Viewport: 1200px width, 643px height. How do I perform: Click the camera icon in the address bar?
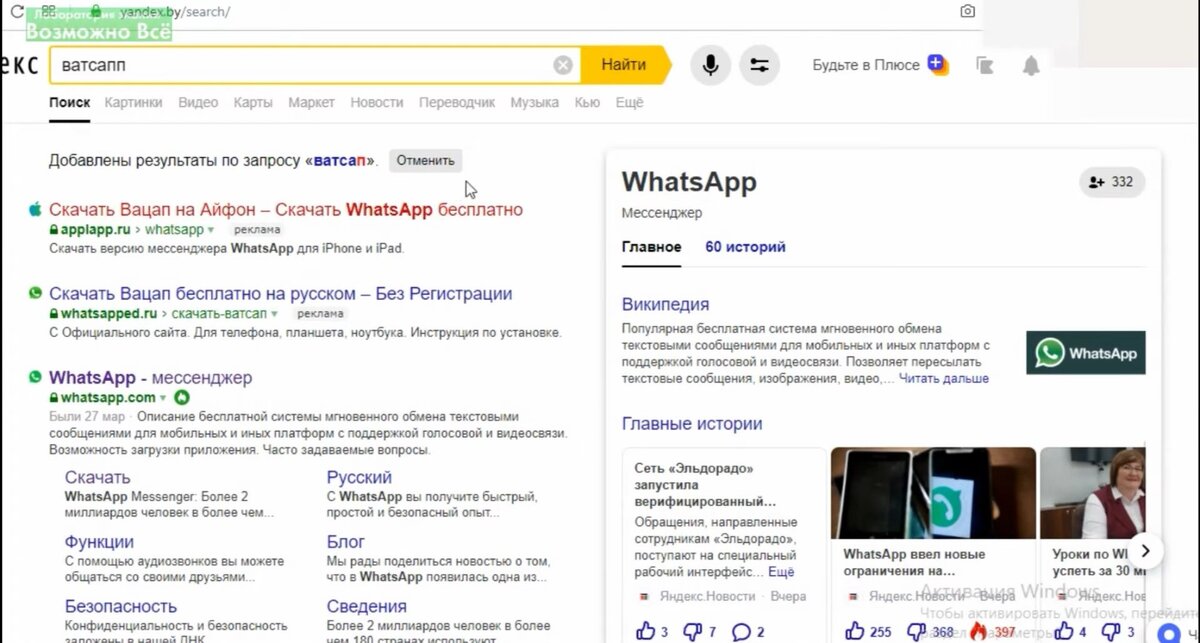(x=967, y=11)
